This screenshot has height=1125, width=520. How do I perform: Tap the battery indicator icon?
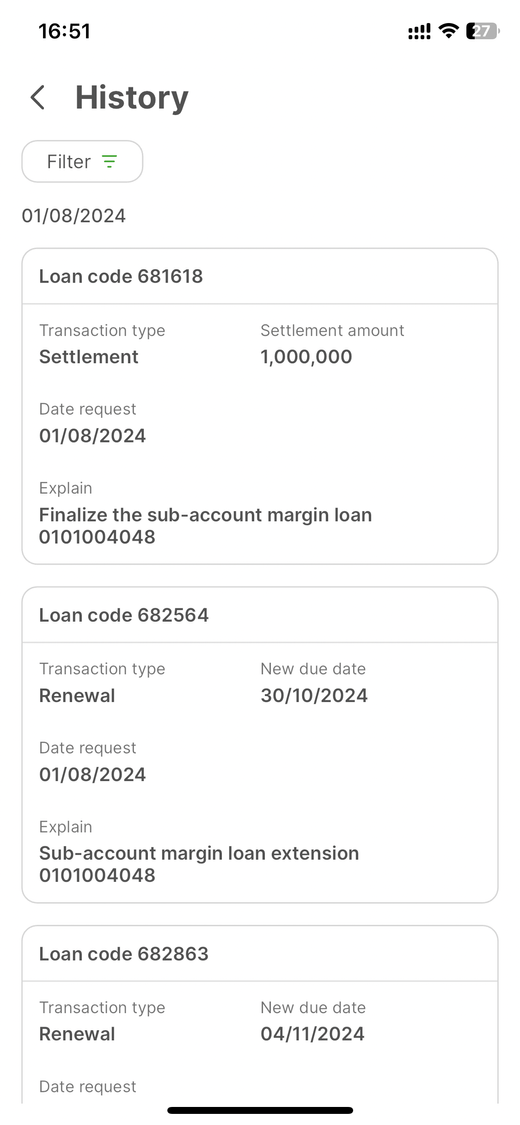[482, 31]
